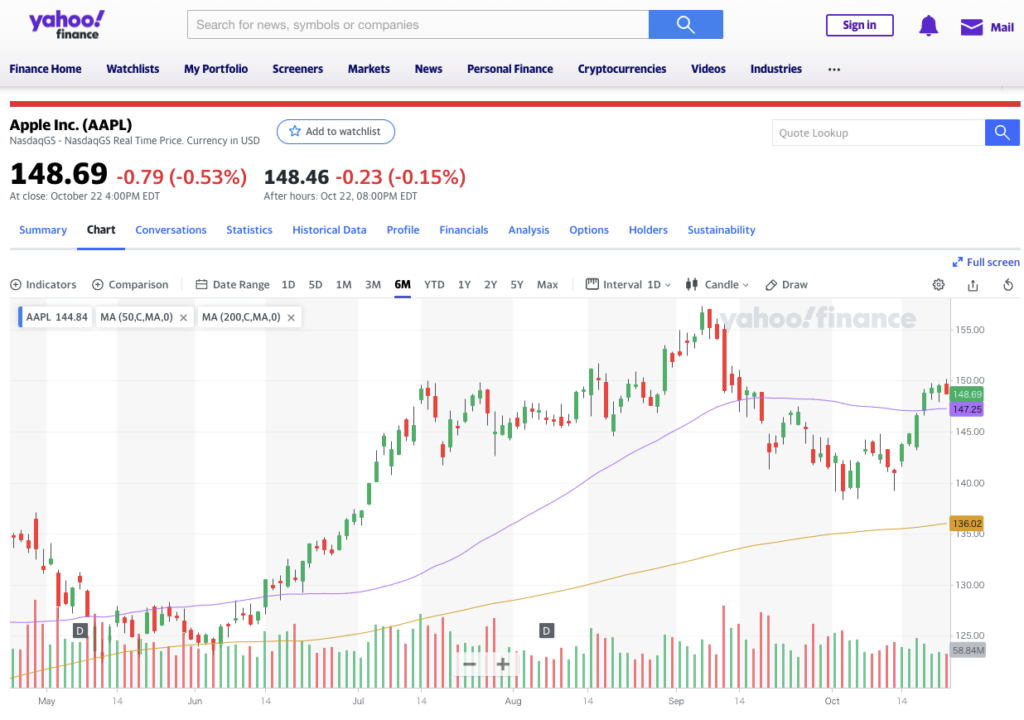Click Add to watchlist button

coord(336,131)
